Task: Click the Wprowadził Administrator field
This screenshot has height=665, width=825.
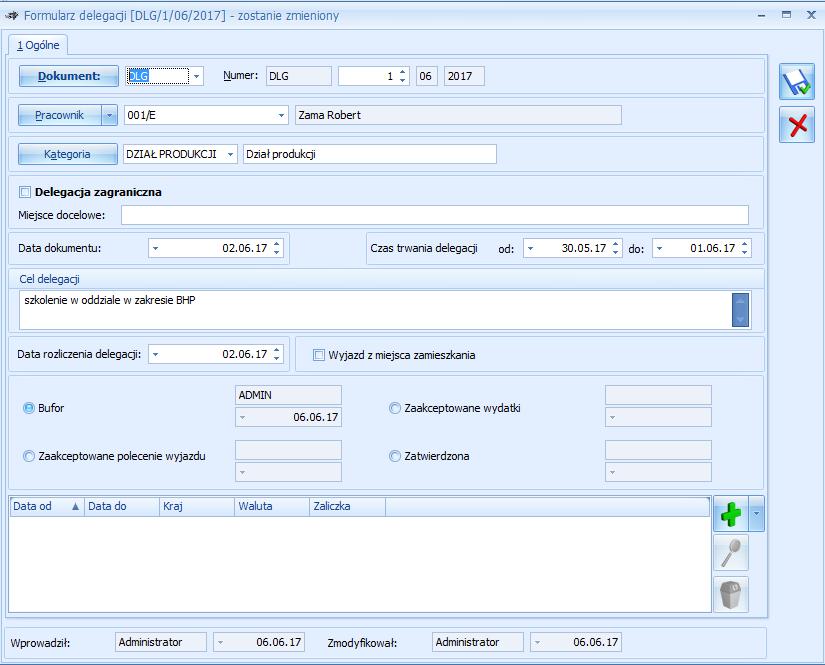Action: point(161,642)
